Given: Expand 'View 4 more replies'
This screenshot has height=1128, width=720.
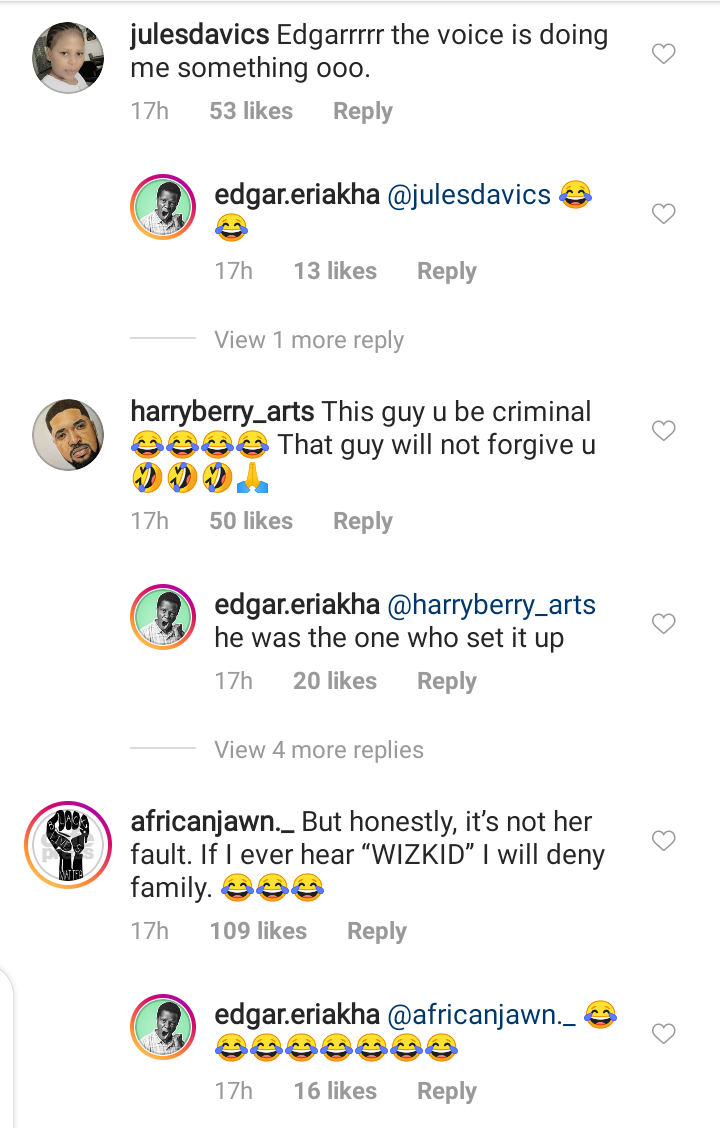Looking at the screenshot, I should click(x=319, y=750).
